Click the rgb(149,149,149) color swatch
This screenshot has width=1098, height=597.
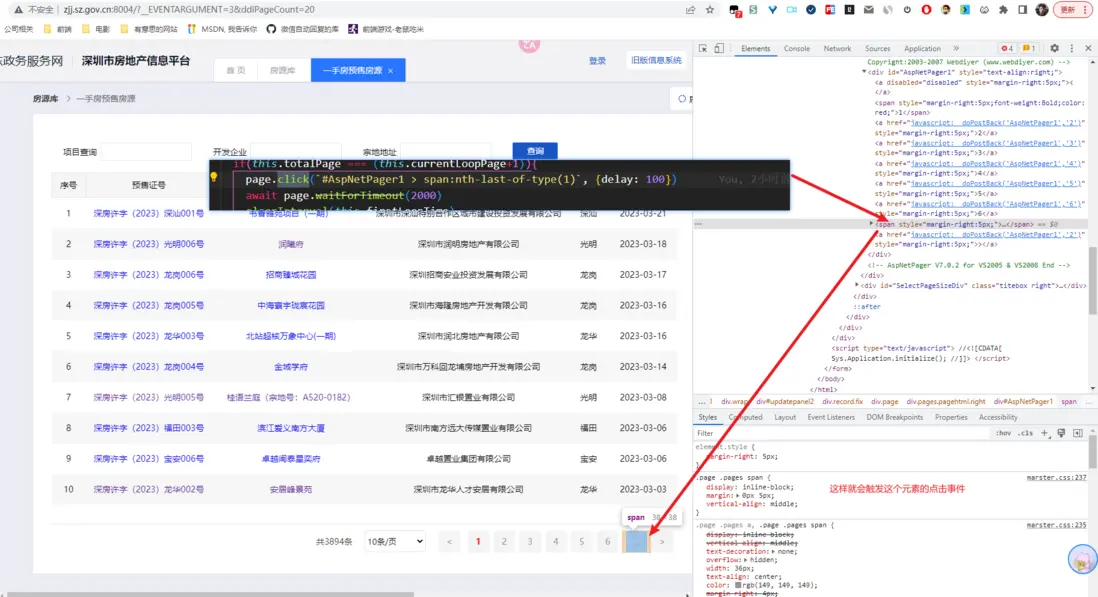tap(737, 585)
